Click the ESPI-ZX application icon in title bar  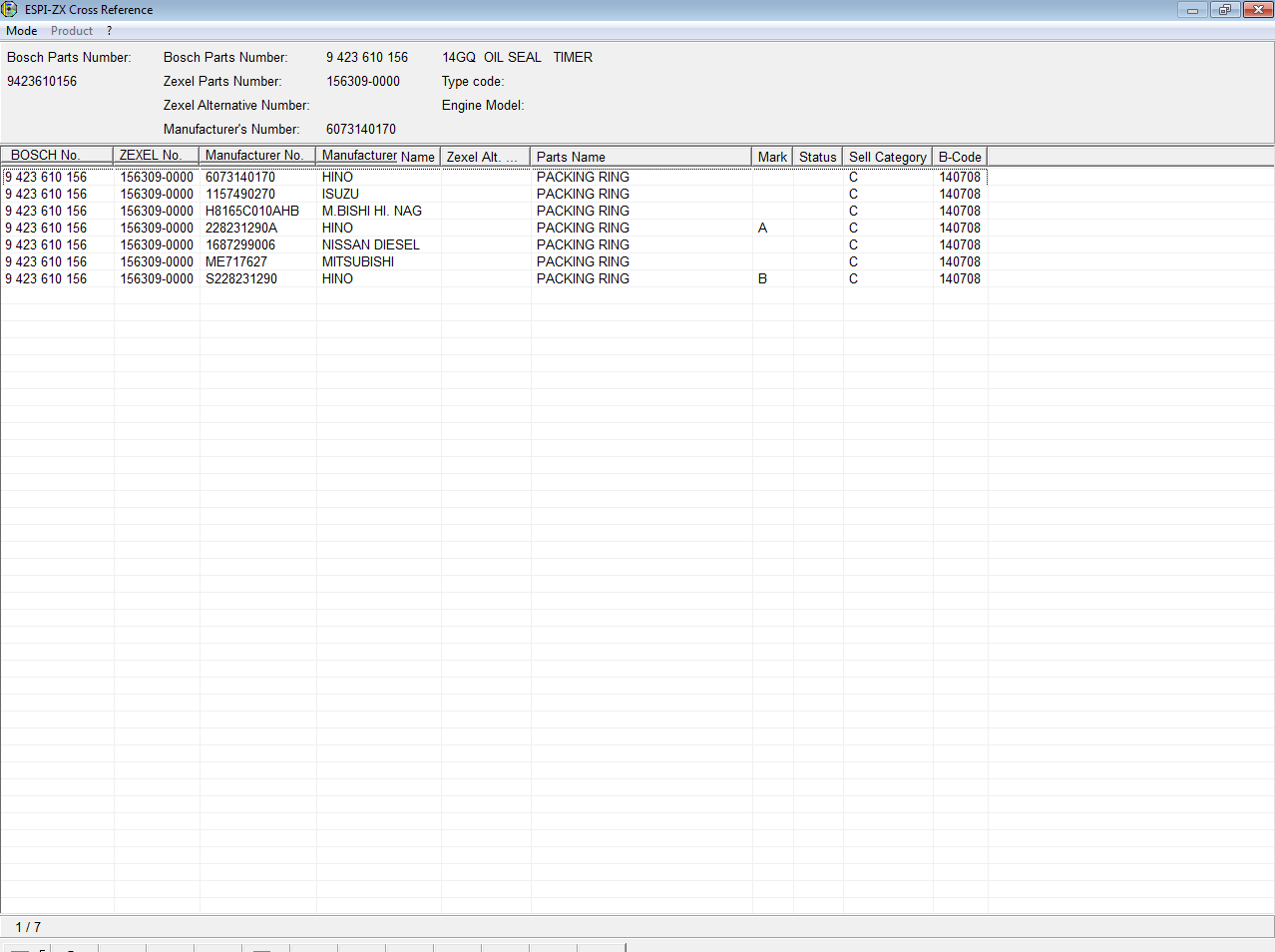[10, 10]
